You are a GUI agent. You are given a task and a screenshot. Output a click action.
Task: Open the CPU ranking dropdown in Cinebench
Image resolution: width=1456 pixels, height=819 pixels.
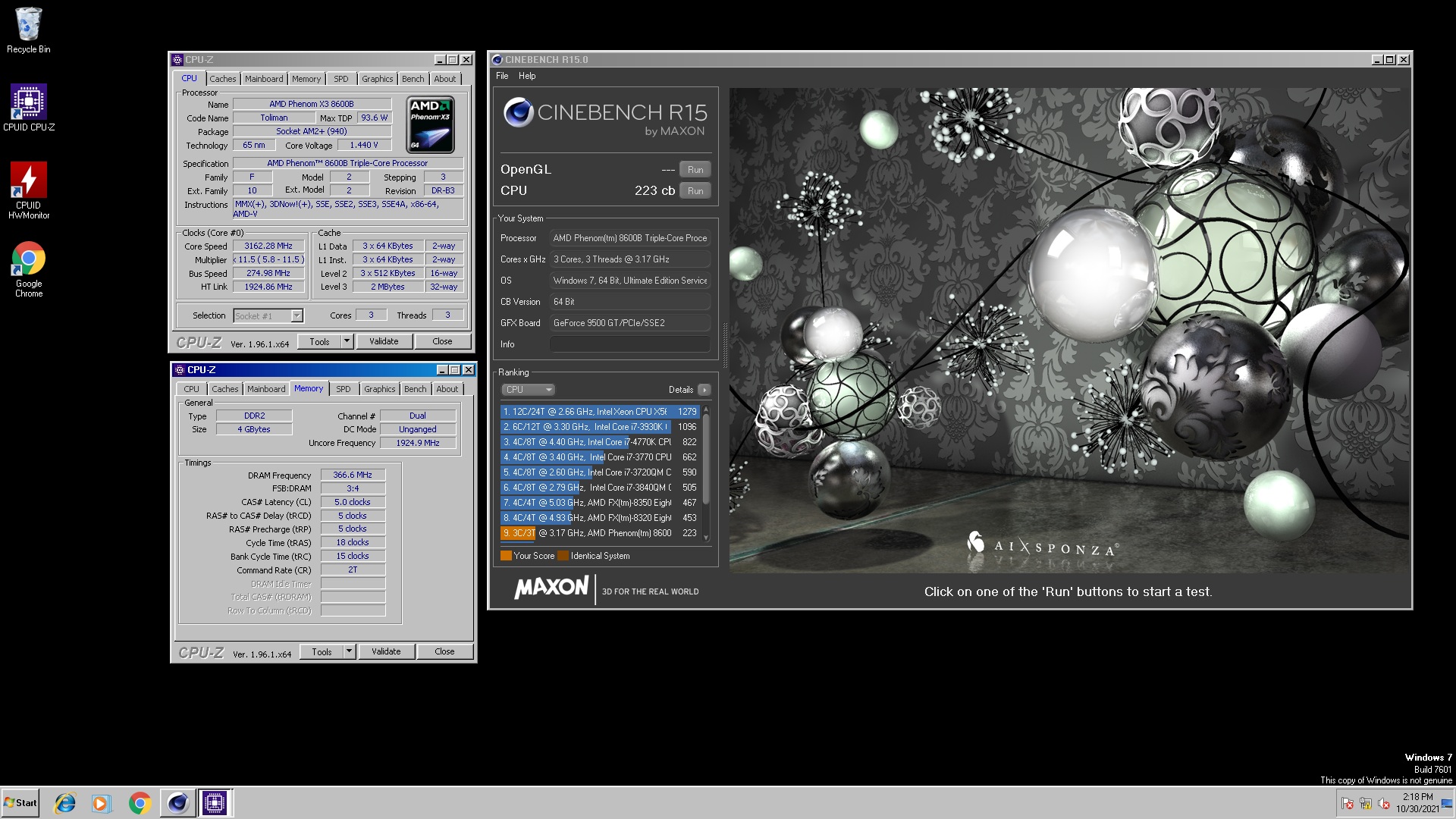pyautogui.click(x=528, y=390)
